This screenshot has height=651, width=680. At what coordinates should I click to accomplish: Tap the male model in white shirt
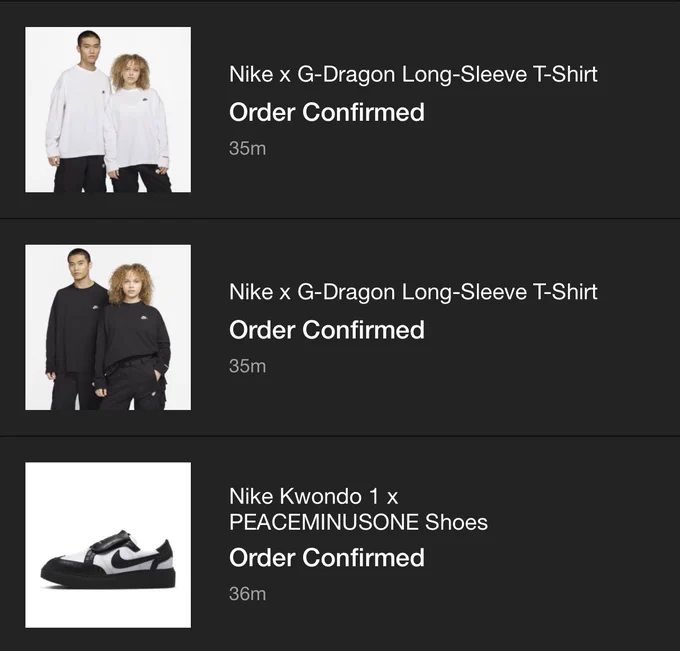pos(79,111)
